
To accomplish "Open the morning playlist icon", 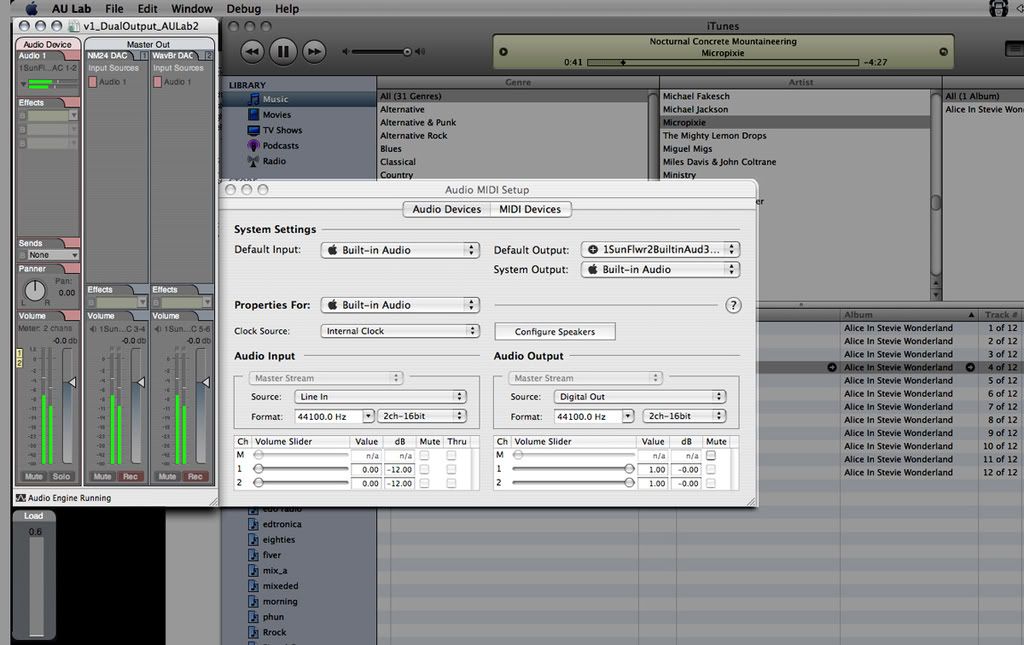I will click(253, 601).
